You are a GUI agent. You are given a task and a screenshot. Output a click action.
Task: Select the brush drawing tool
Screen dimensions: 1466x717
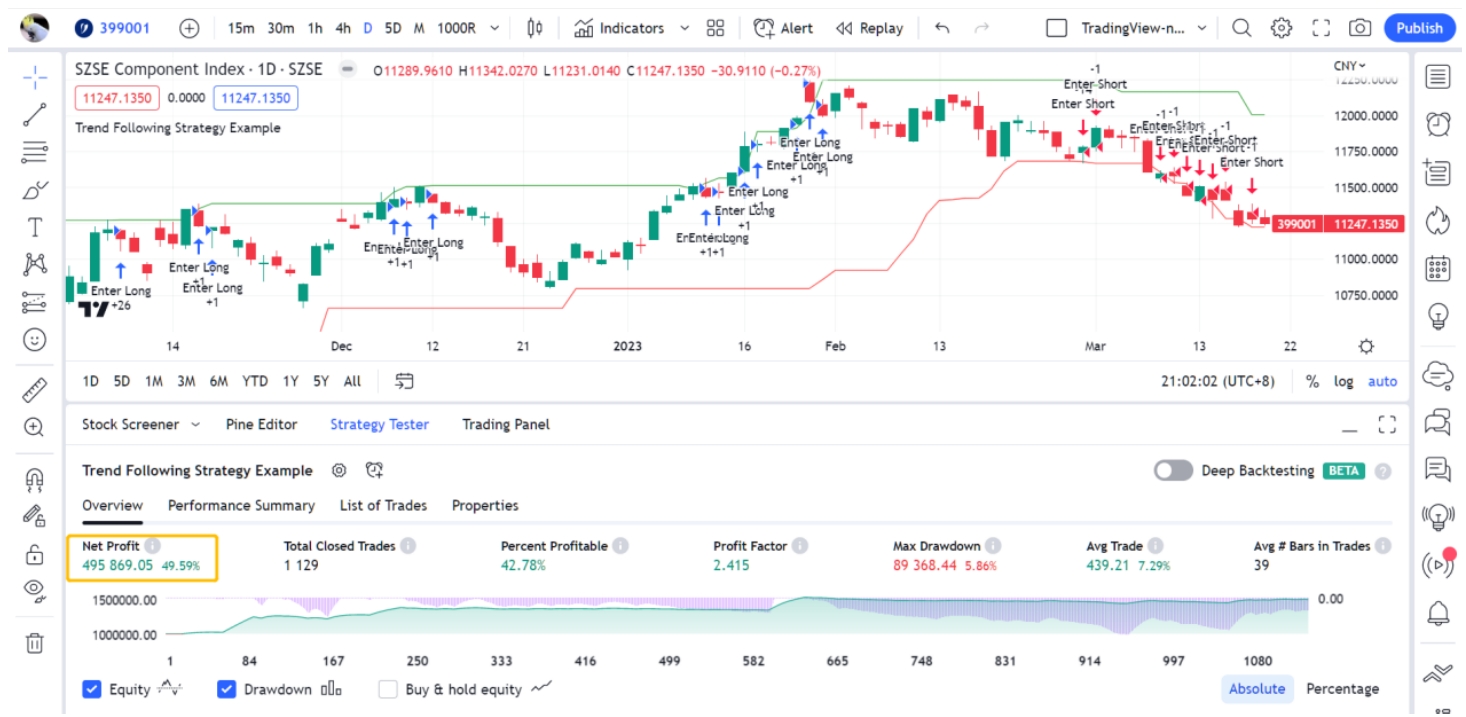click(35, 190)
